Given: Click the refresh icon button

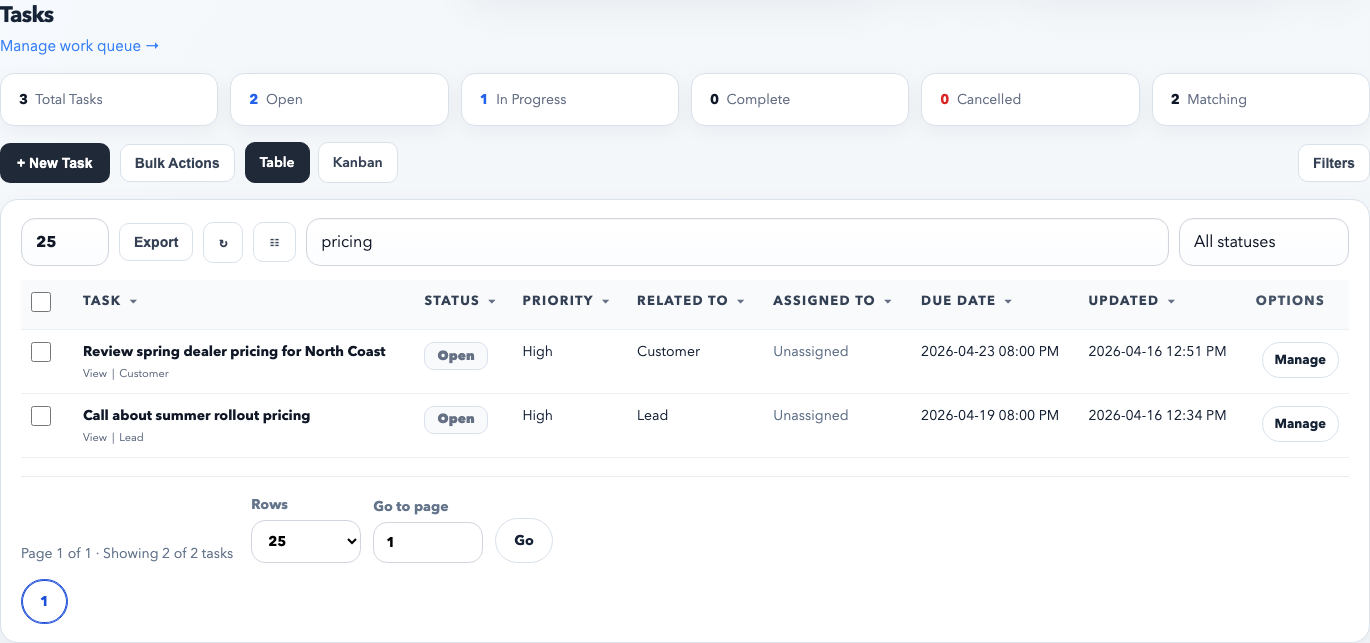Looking at the screenshot, I should 223,242.
